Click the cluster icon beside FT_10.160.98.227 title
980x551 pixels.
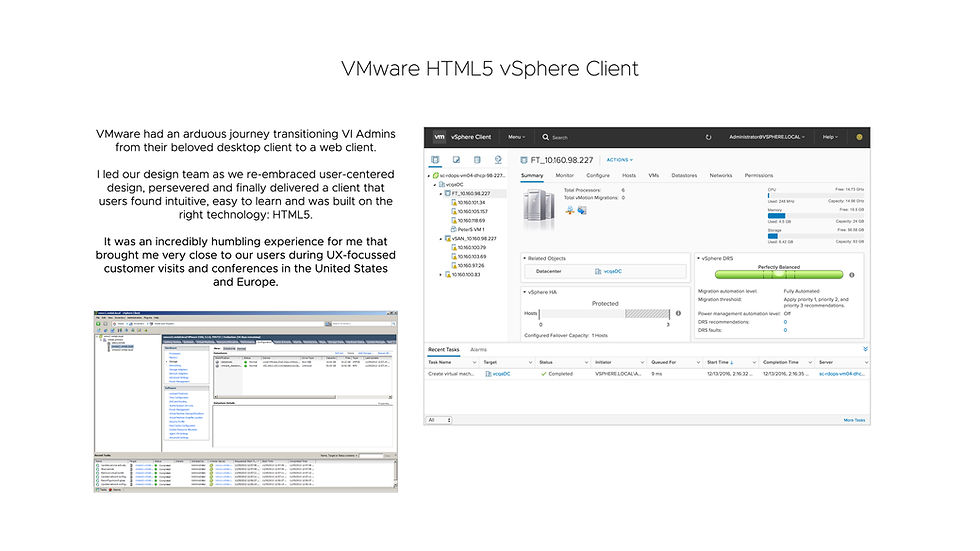524,160
